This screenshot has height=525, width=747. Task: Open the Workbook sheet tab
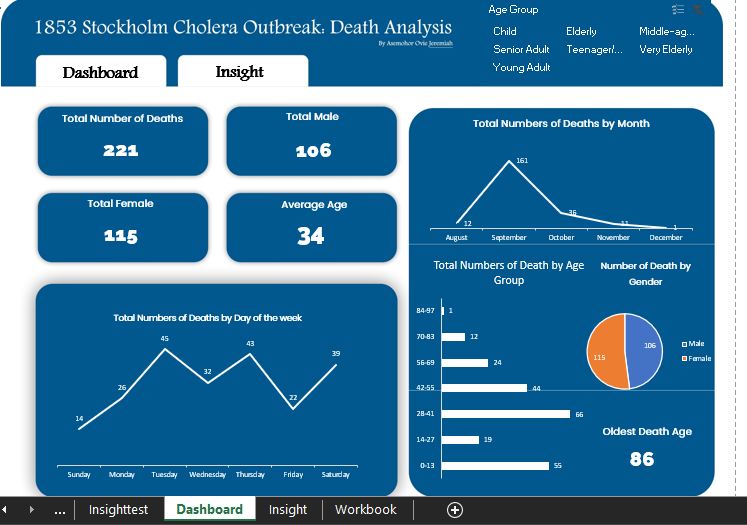tap(365, 510)
